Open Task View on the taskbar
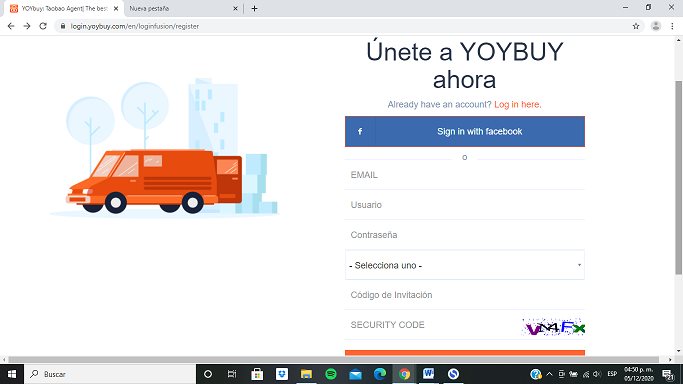683x384 pixels. (x=232, y=374)
